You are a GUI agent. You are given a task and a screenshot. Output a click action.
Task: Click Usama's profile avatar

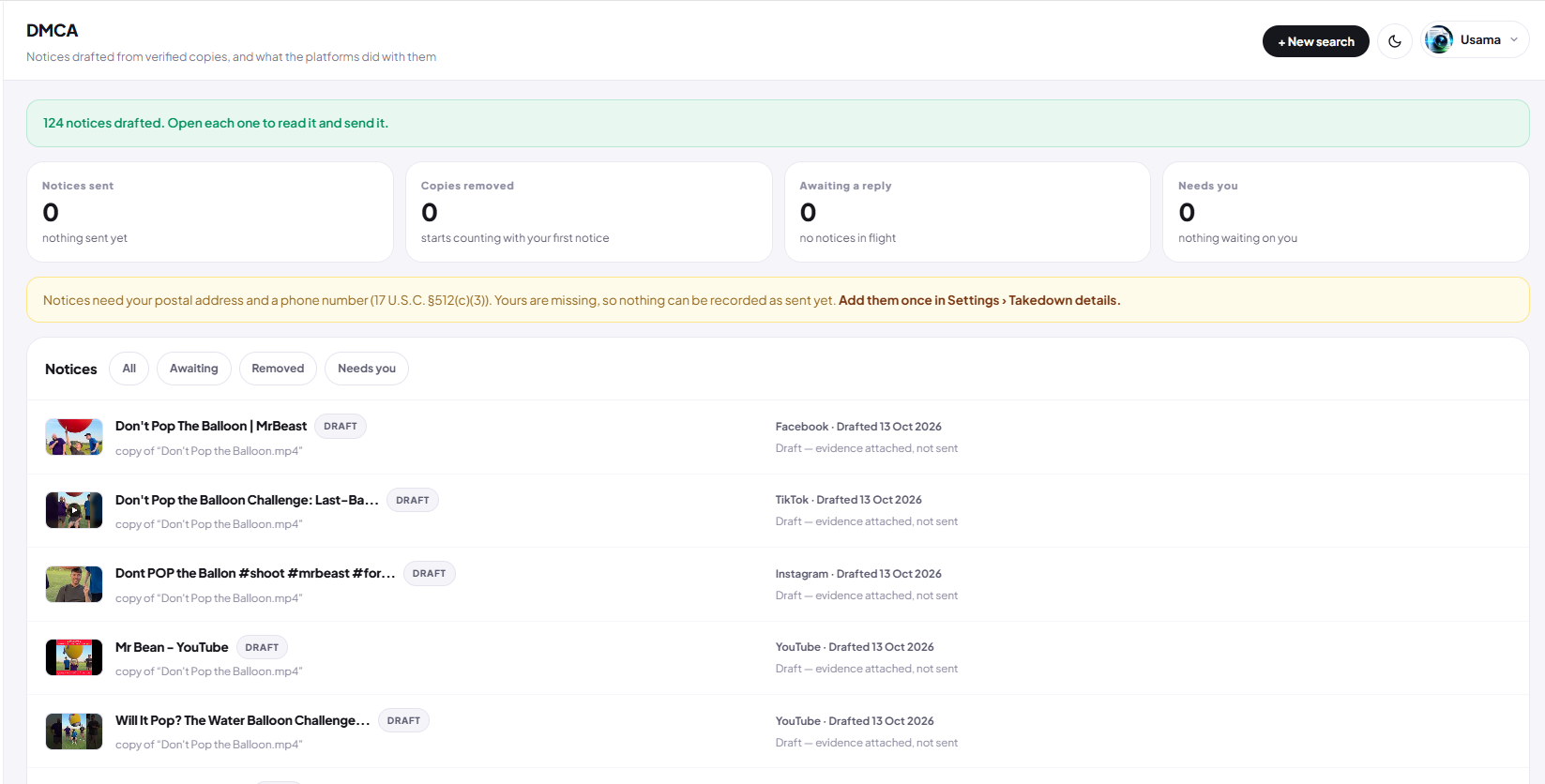click(x=1439, y=40)
